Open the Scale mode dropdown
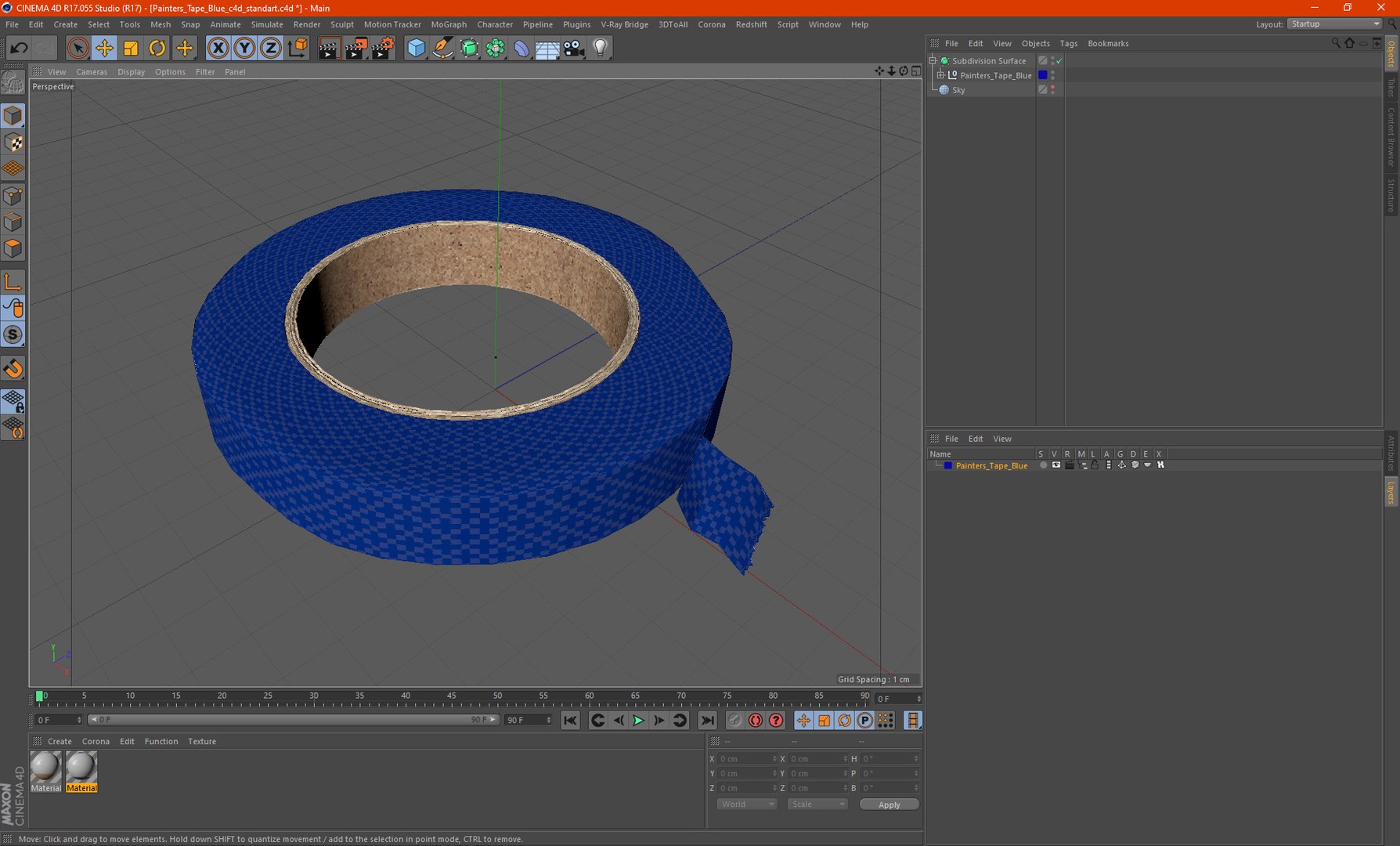The image size is (1400, 846). coord(817,804)
